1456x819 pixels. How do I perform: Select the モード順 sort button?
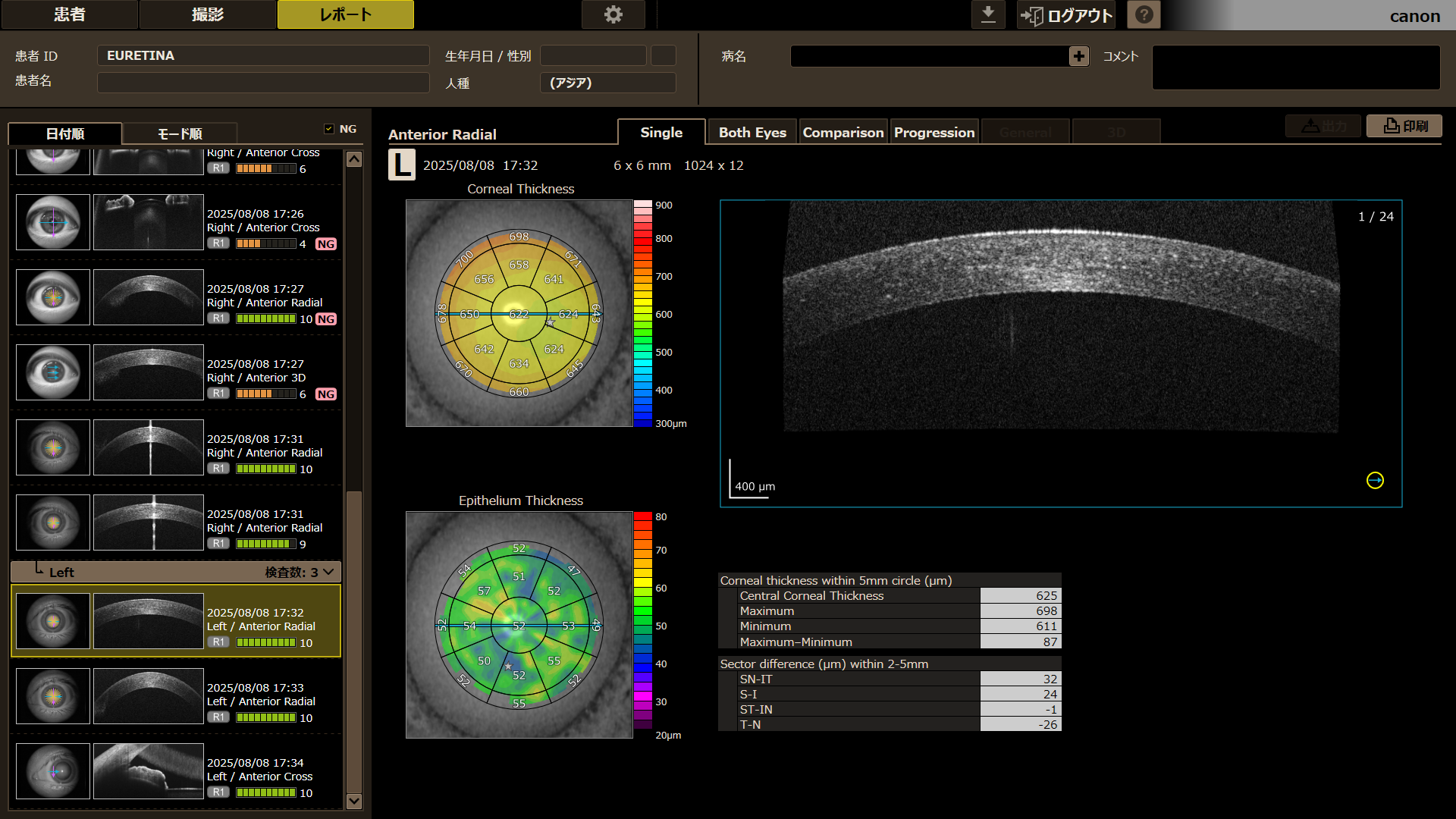[180, 133]
